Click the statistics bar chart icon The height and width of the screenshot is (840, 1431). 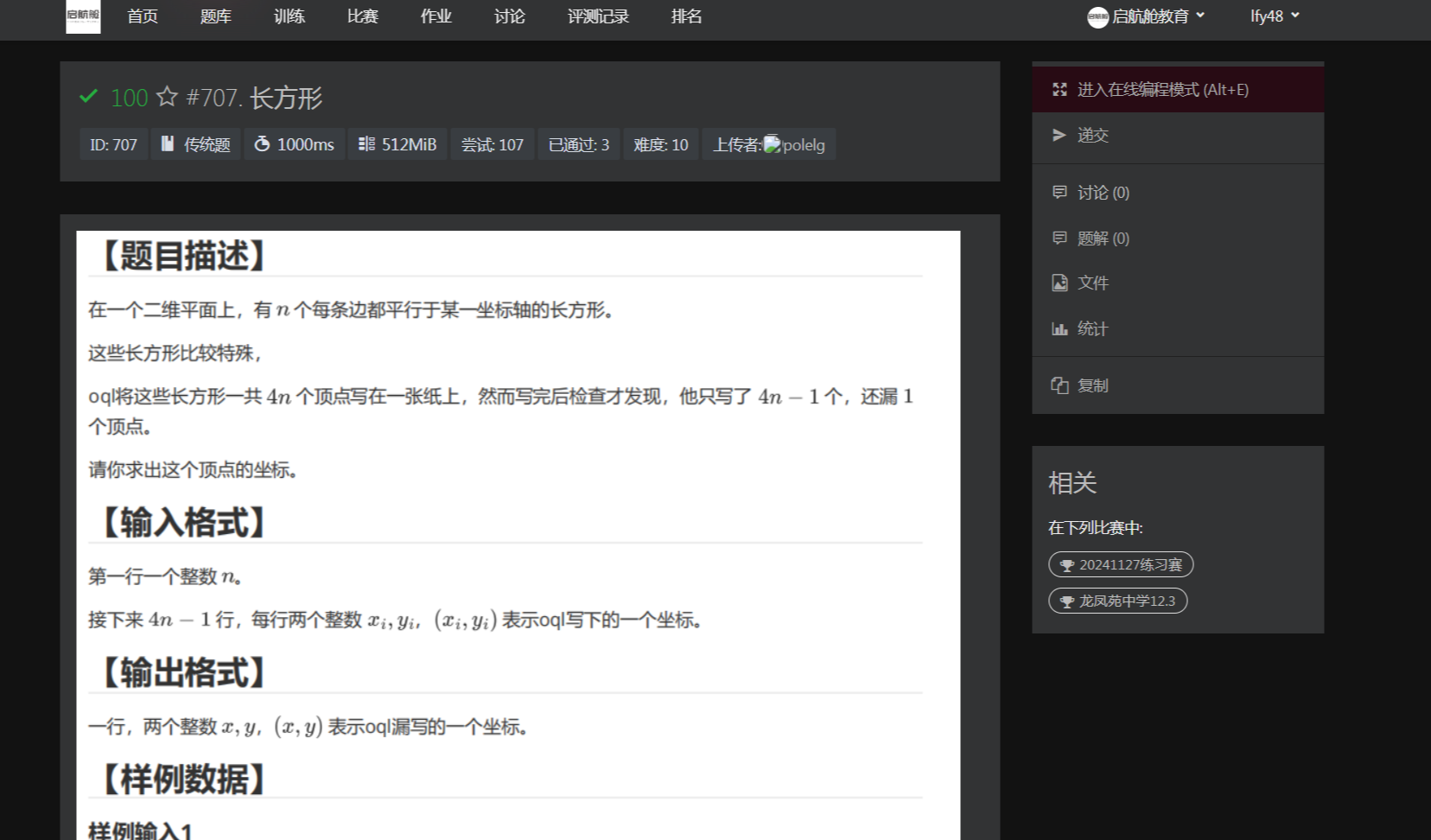point(1059,328)
